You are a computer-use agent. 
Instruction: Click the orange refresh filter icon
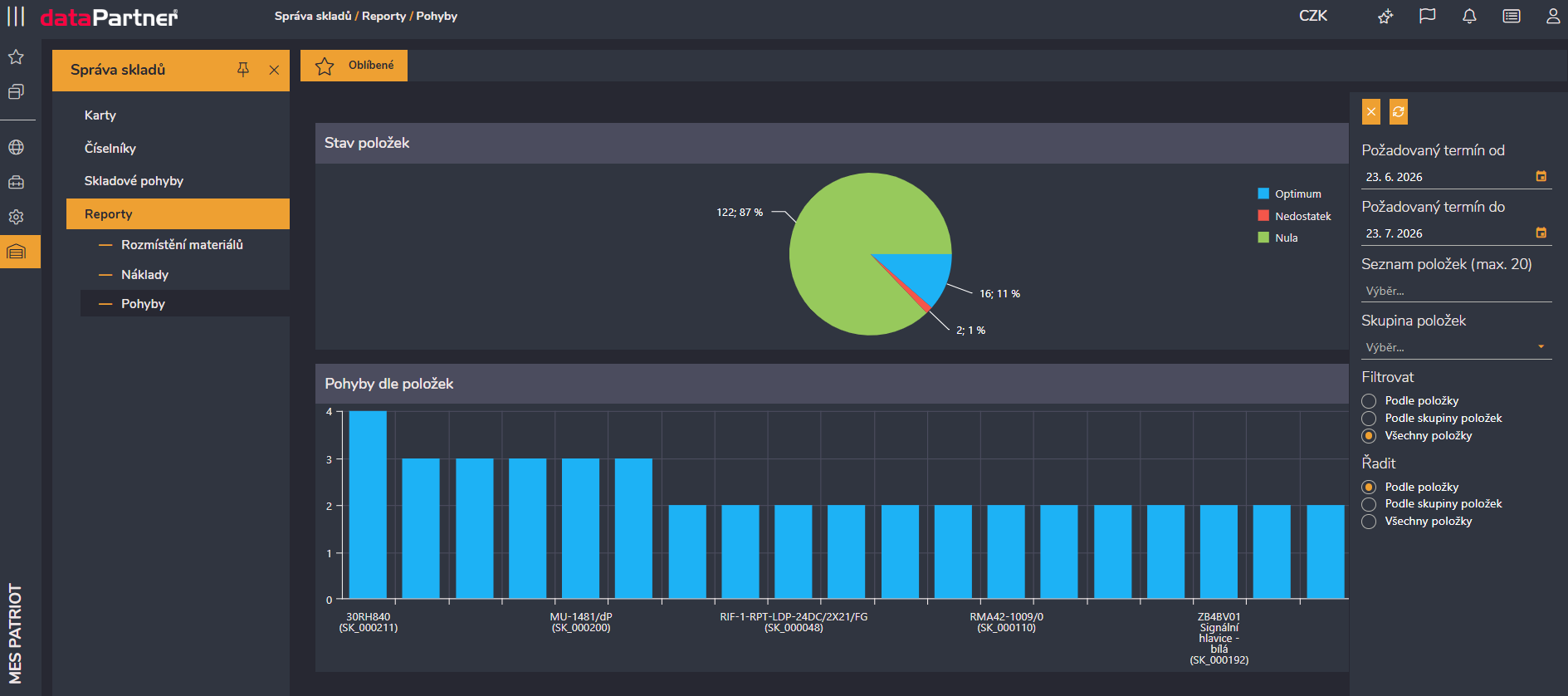point(1399,111)
